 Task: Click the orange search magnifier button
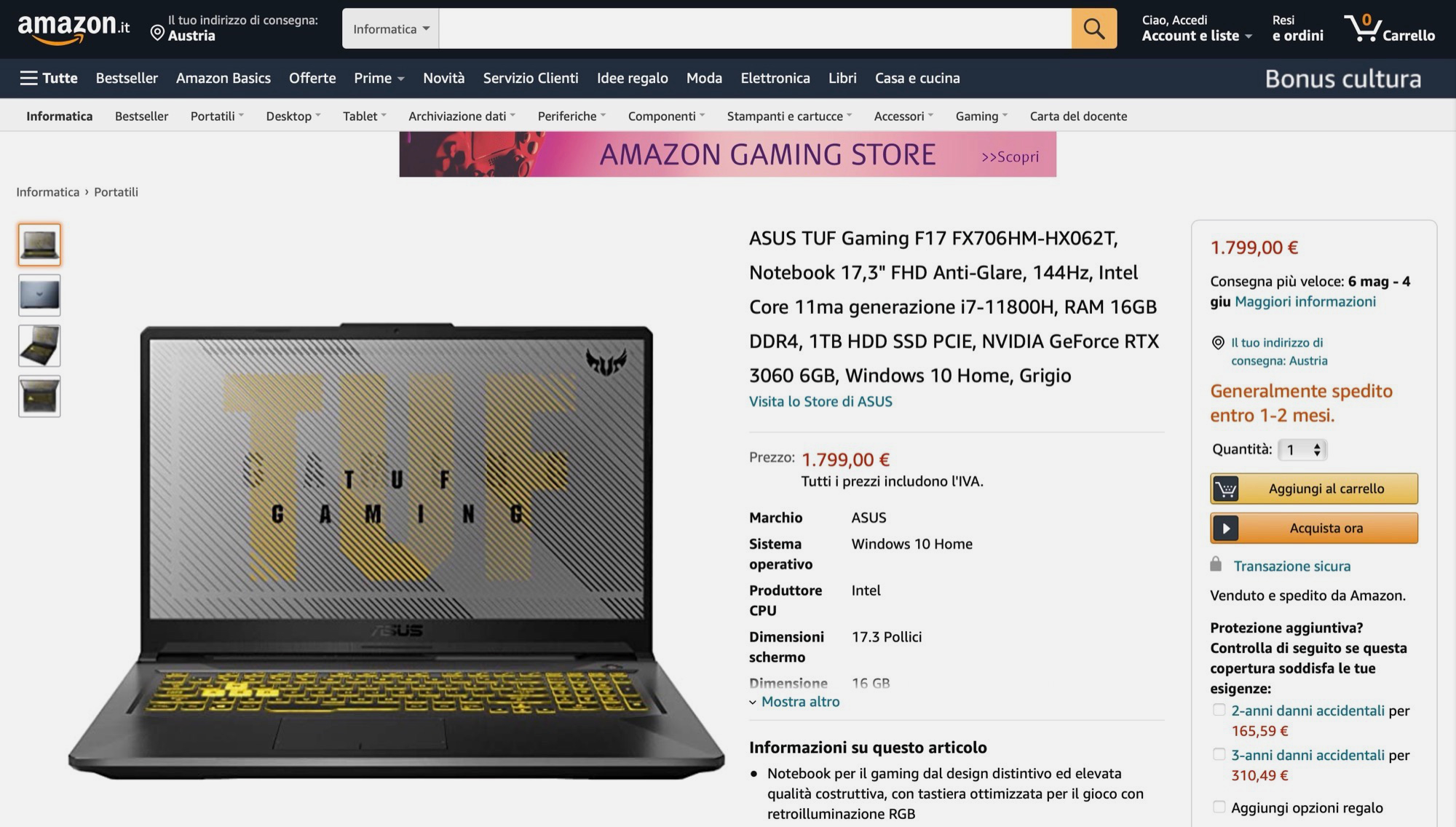(1093, 28)
